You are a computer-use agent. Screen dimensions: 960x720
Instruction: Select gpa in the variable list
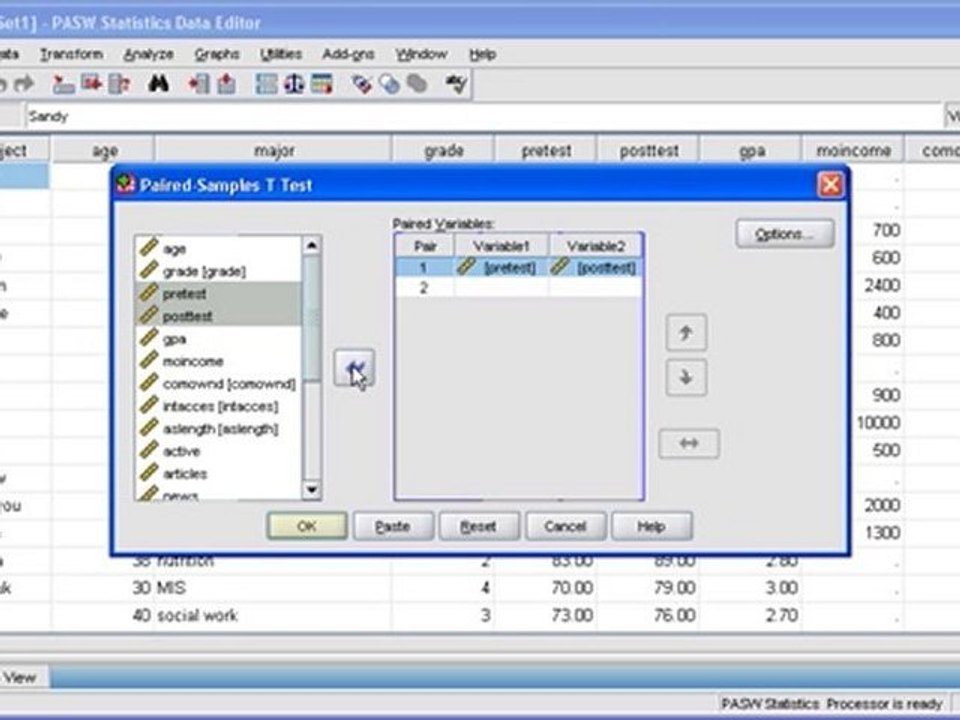tap(219, 339)
